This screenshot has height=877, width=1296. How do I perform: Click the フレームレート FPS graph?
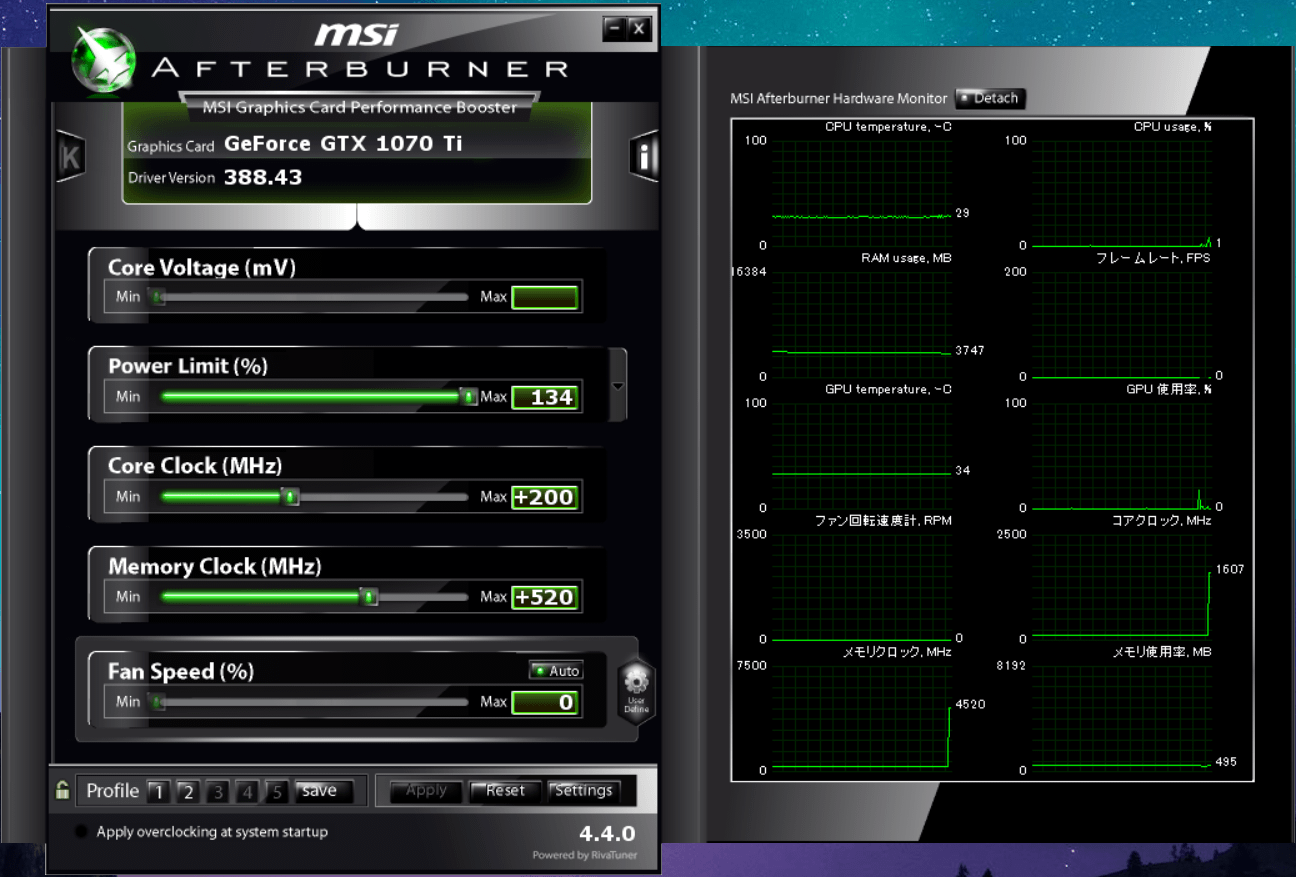[x=1122, y=325]
